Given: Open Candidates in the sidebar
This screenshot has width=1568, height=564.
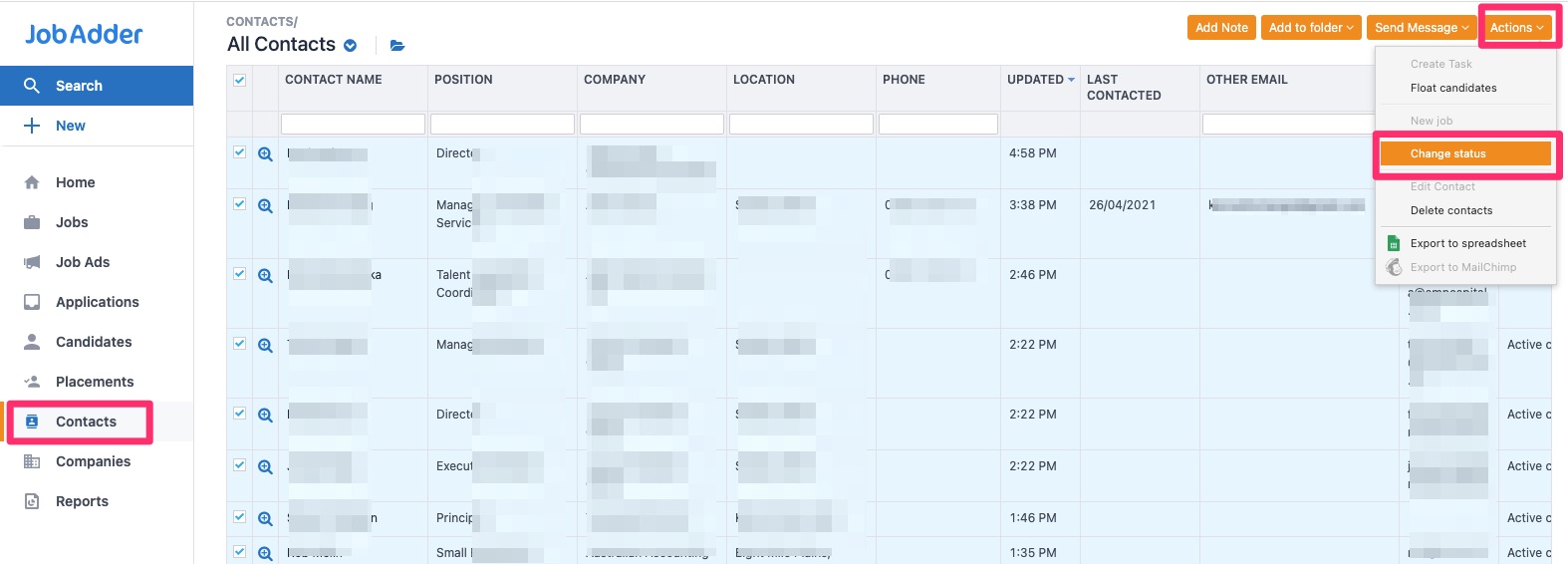Looking at the screenshot, I should (94, 342).
